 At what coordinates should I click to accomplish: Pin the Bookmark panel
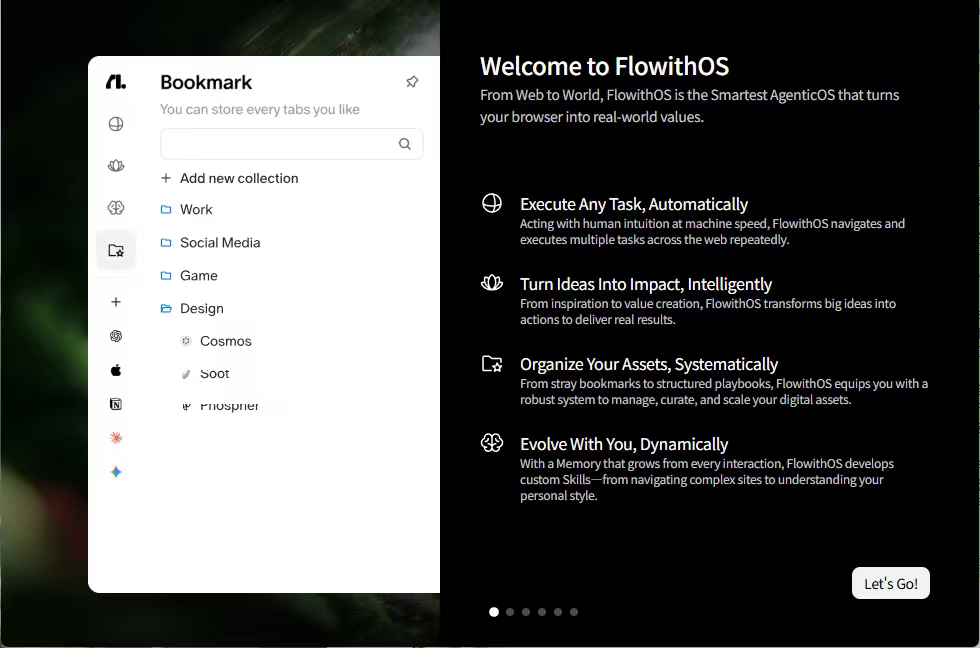coord(412,82)
